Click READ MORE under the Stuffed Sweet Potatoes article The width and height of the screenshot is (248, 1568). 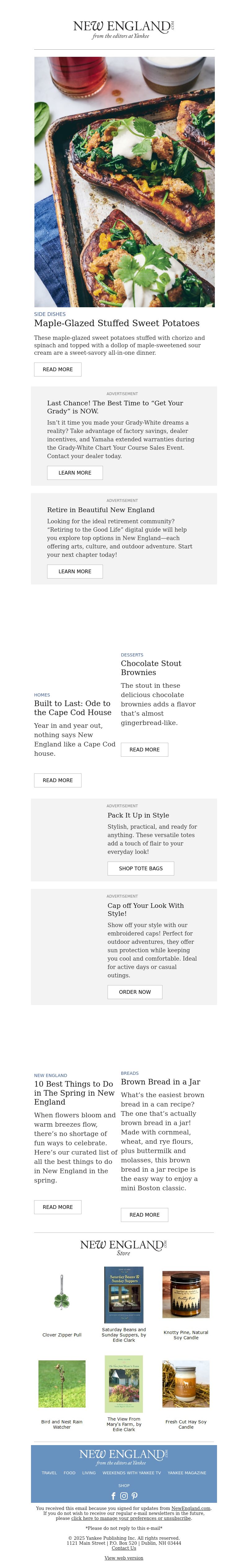click(58, 369)
